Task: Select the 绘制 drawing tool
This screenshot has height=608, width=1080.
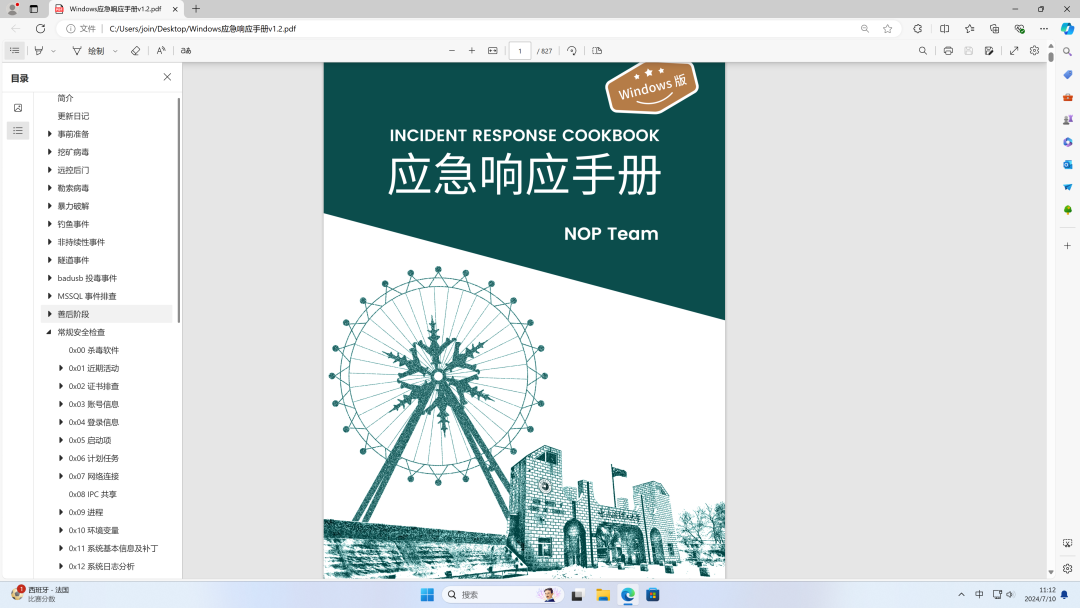Action: pyautogui.click(x=81, y=50)
